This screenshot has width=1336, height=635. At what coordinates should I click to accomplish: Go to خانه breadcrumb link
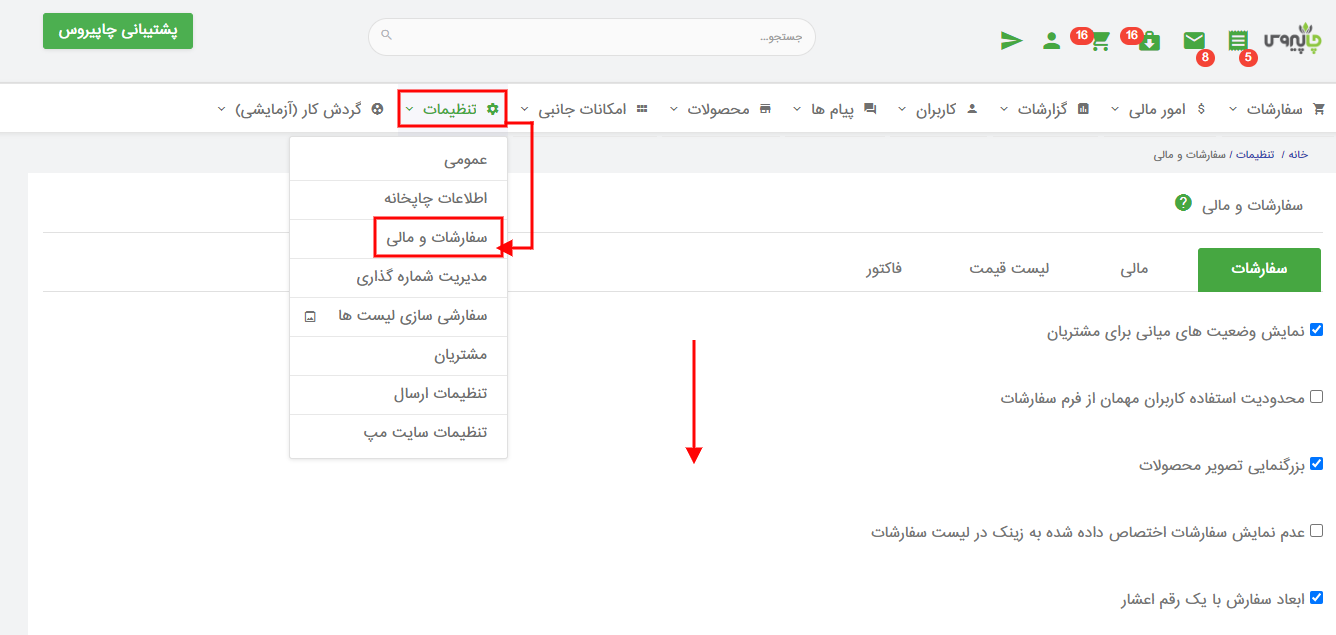pos(1298,155)
